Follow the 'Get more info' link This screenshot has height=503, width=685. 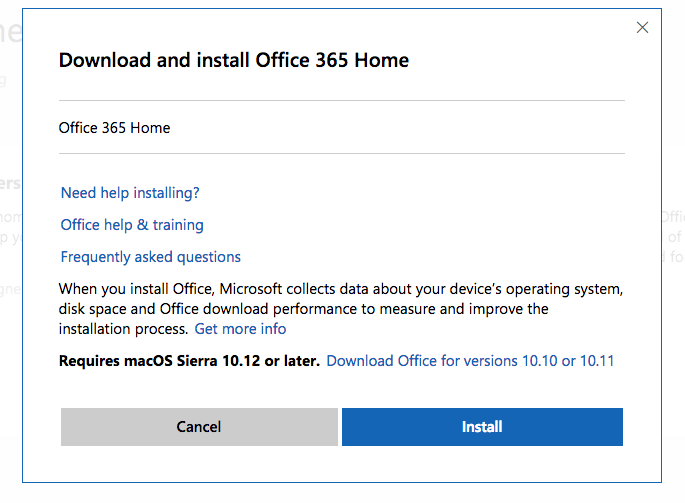[x=240, y=329]
